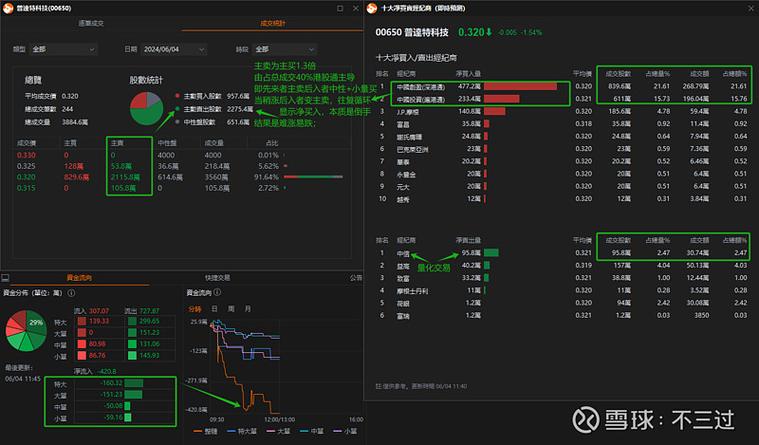Open the 時段 dropdown showing 全部
Screen dimensions: 759x445
[284, 49]
